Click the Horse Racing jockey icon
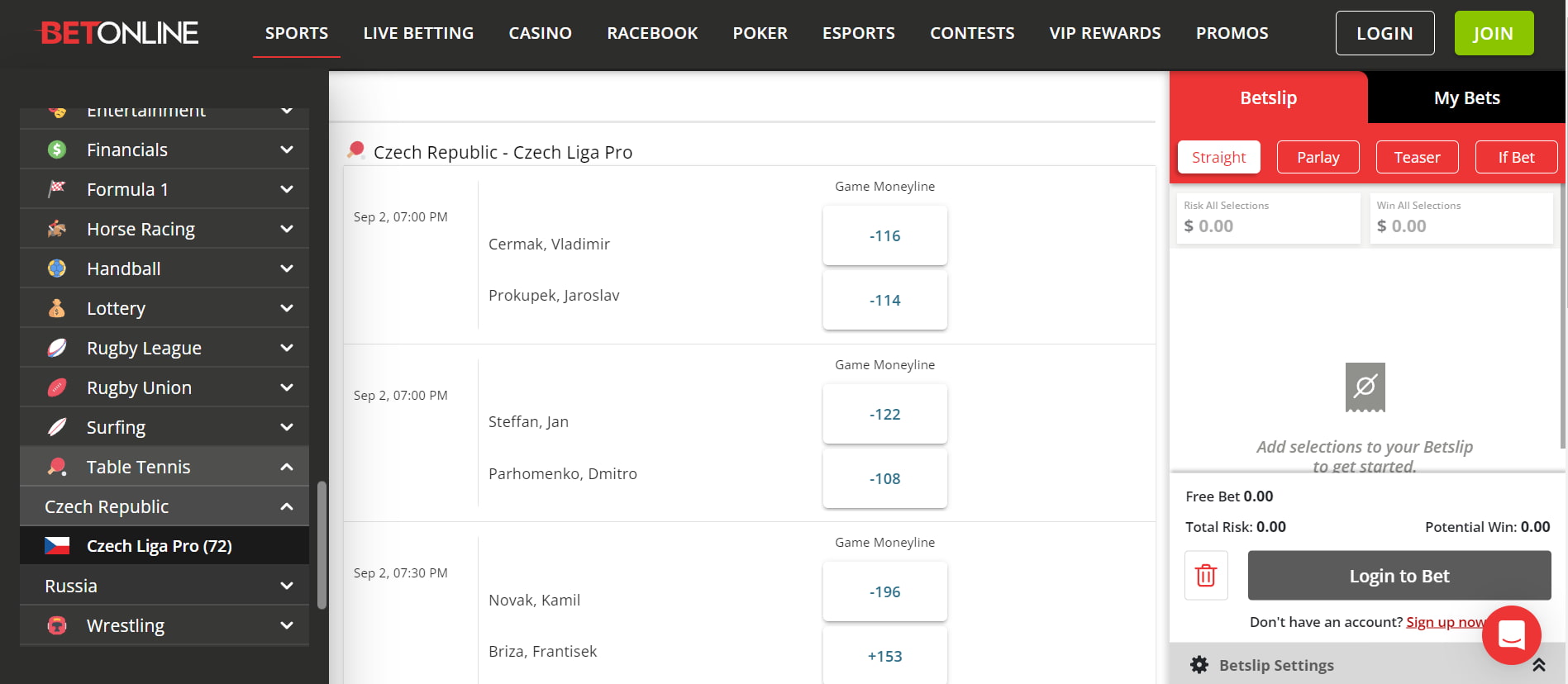 tap(57, 229)
